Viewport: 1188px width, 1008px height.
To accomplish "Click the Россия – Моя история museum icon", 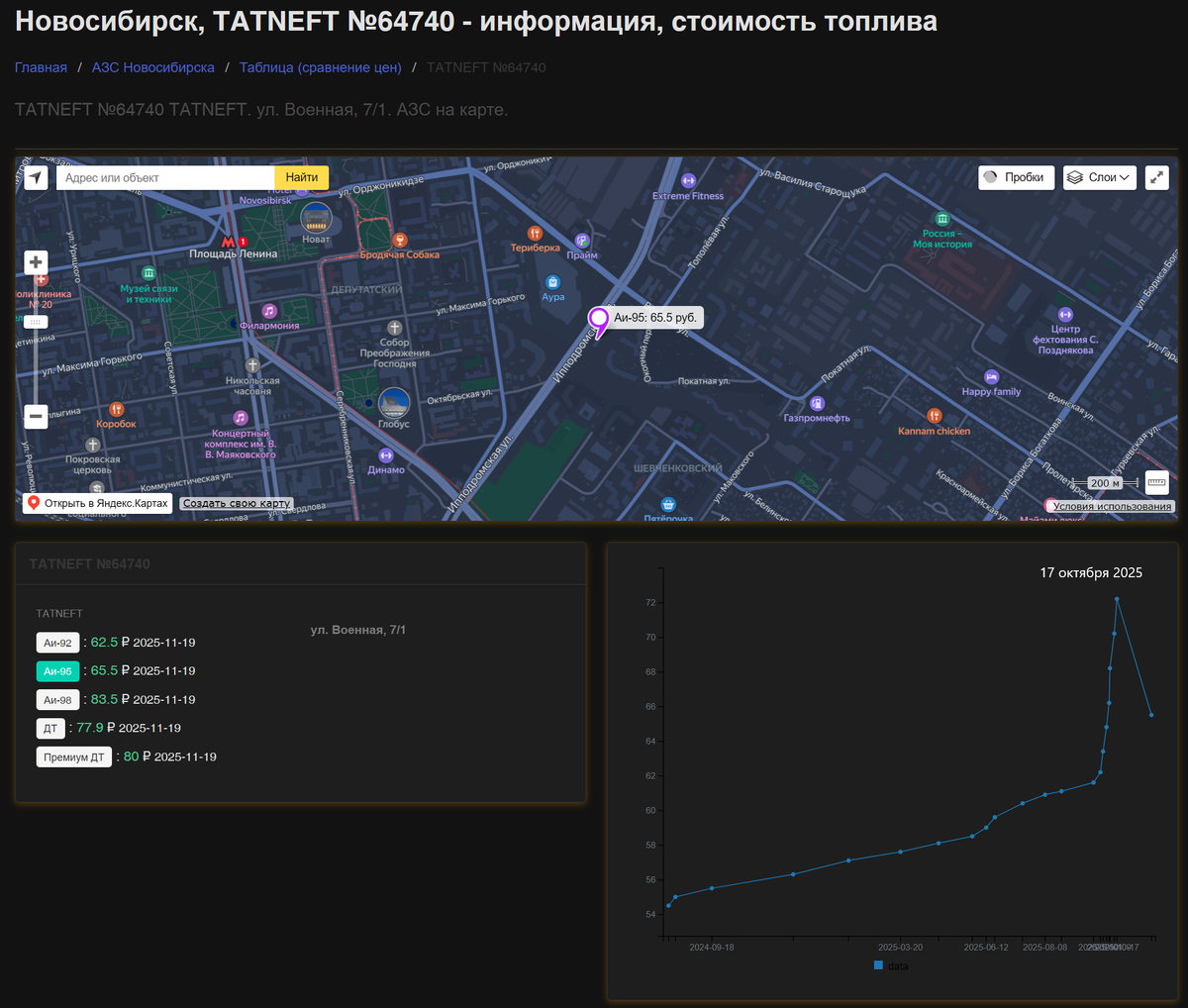I will point(941,219).
